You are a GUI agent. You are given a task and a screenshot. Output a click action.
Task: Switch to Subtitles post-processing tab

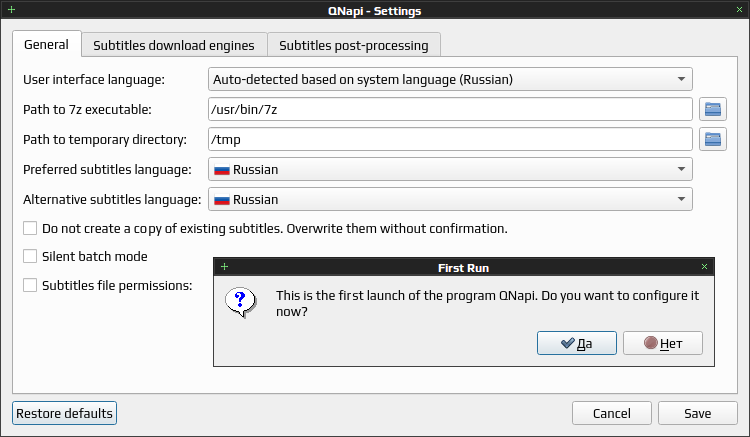(353, 45)
